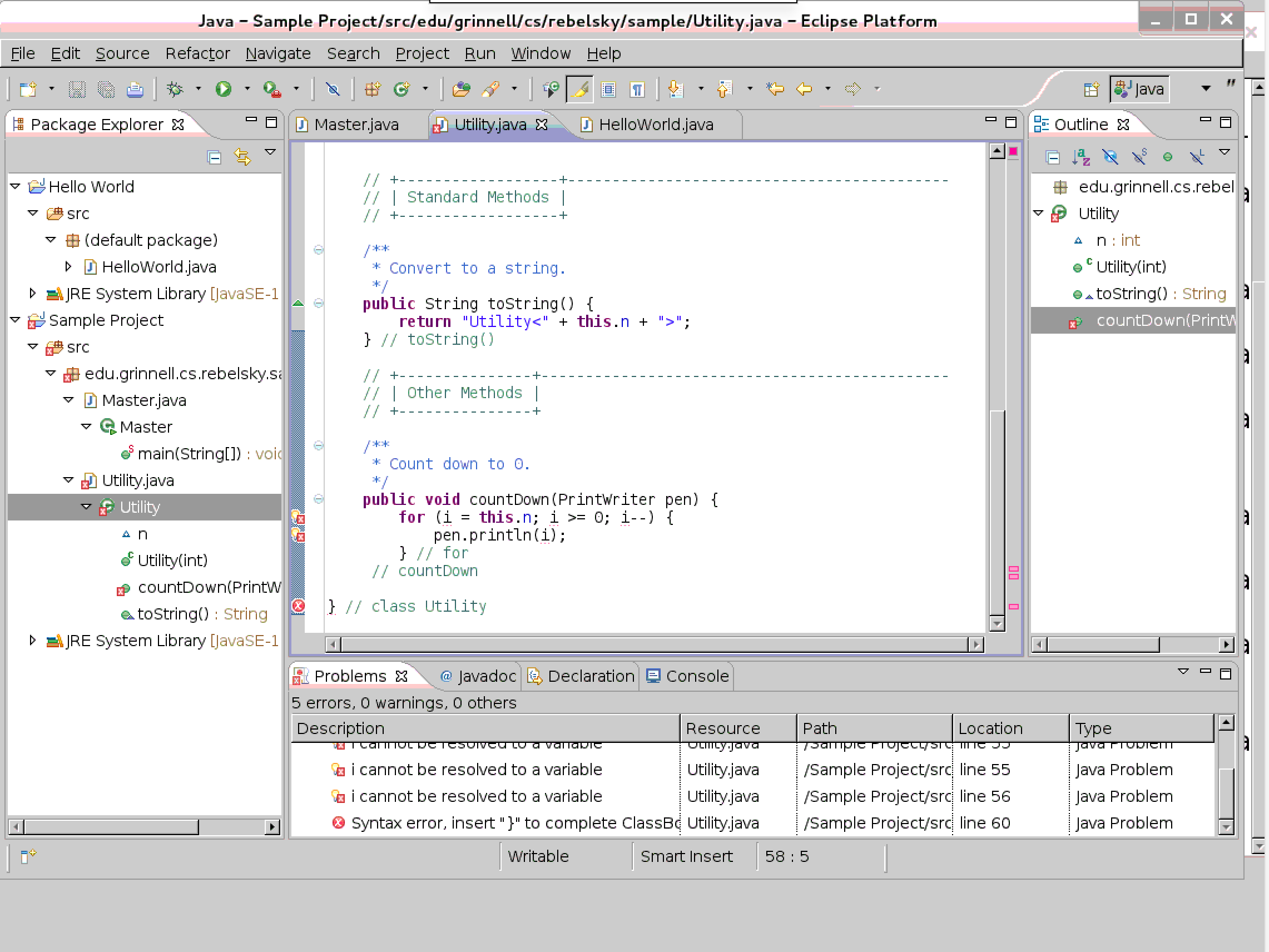Click the Print toolbar icon
Viewport: 1269px width, 952px height.
pos(135,89)
